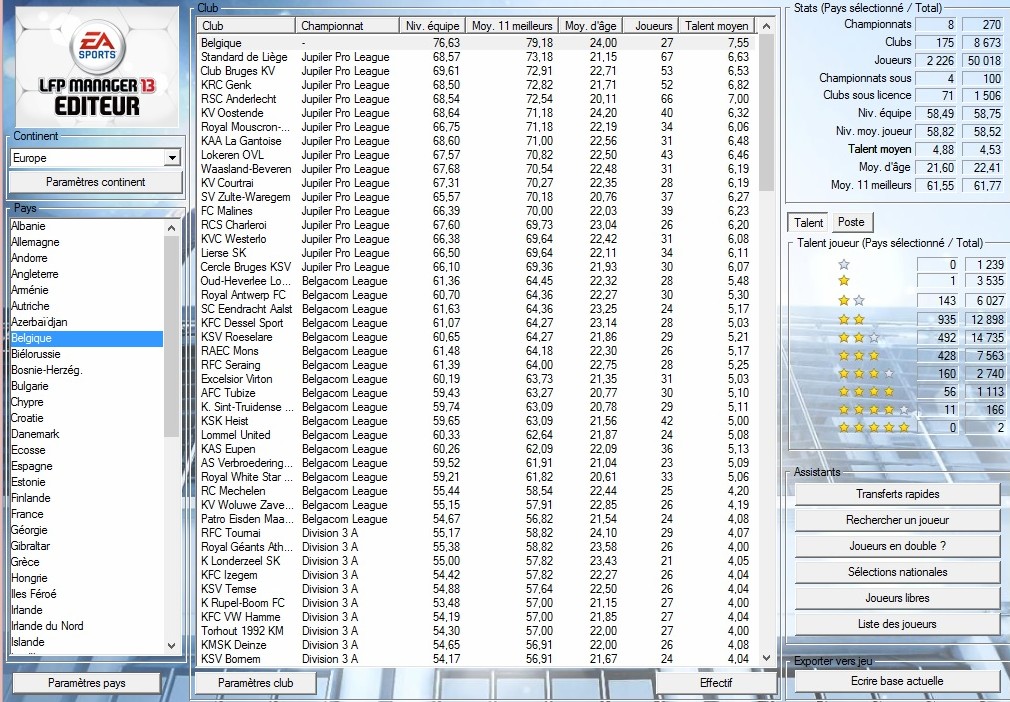Click Rechercher un joueur button
Viewport: 1010px width, 702px height.
click(897, 520)
